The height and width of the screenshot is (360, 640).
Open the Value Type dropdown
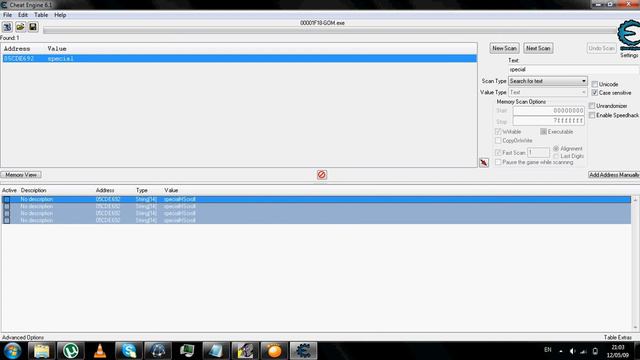[x=548, y=93]
